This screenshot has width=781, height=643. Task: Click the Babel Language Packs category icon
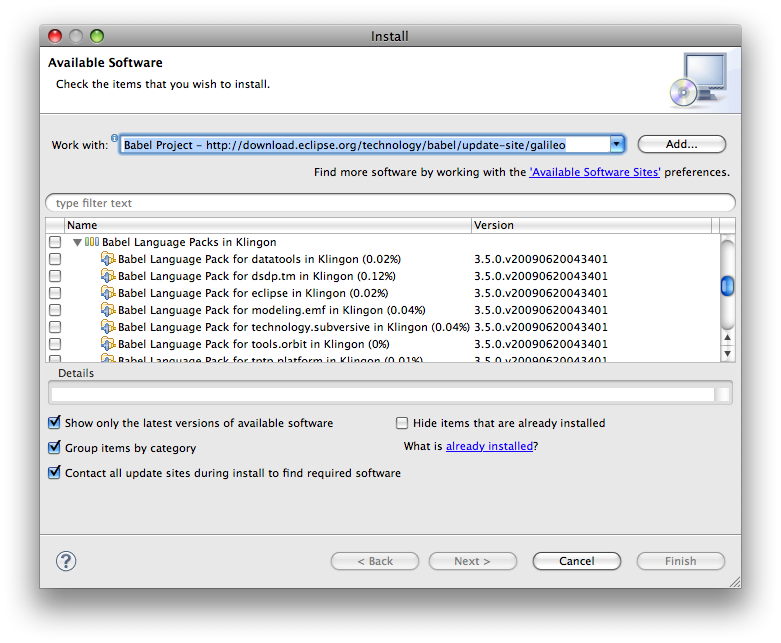click(92, 242)
